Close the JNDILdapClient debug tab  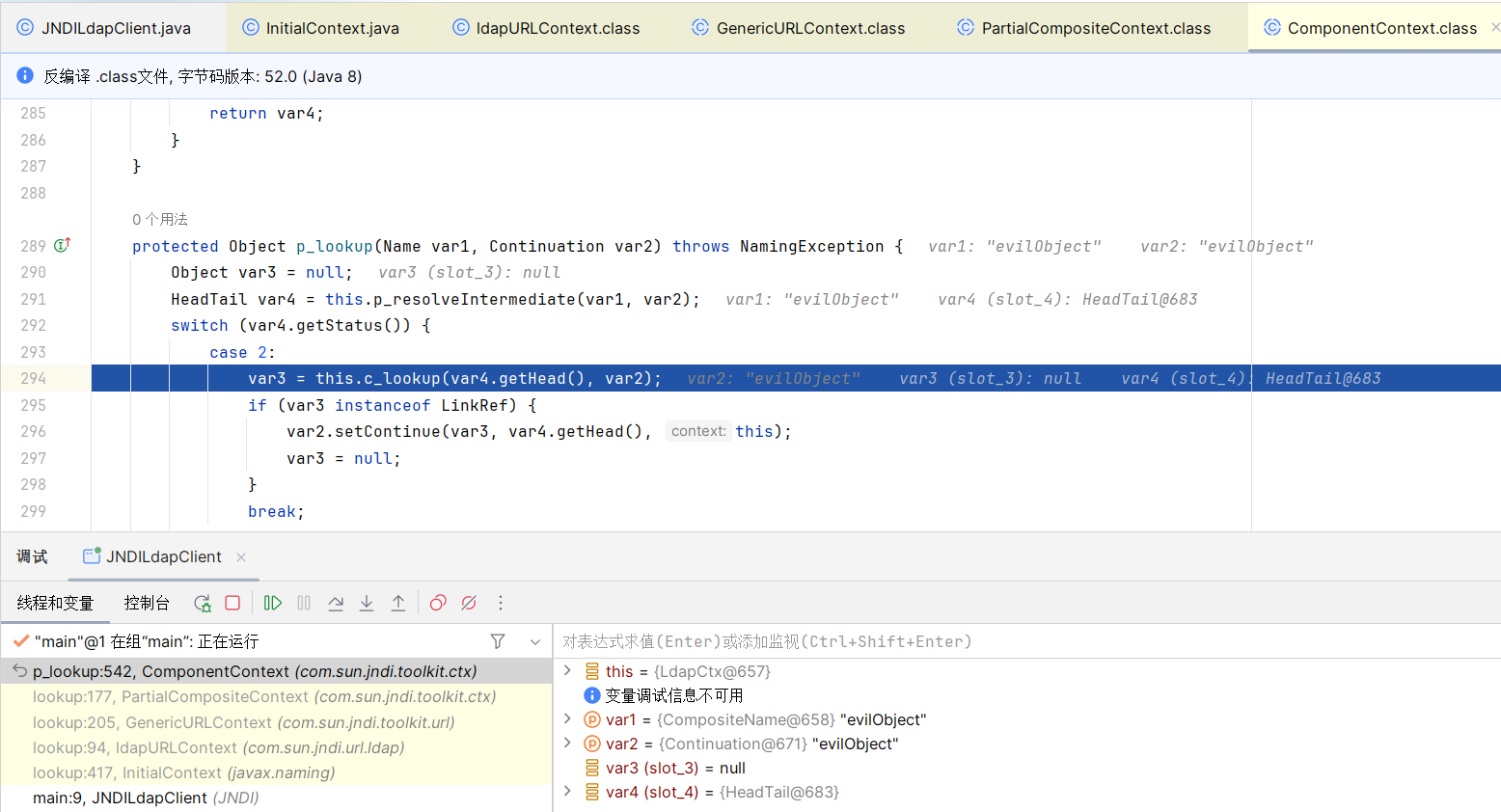(x=241, y=556)
